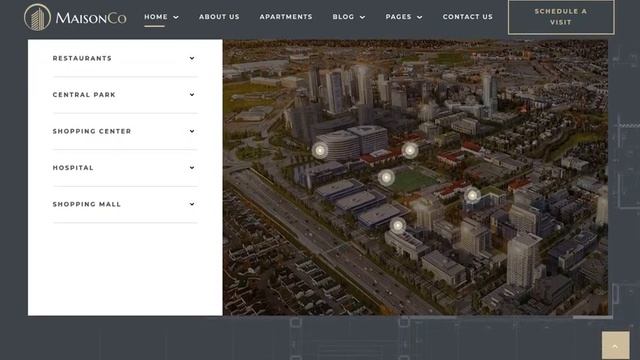Open the Home menu item
The height and width of the screenshot is (360, 640).
(156, 17)
